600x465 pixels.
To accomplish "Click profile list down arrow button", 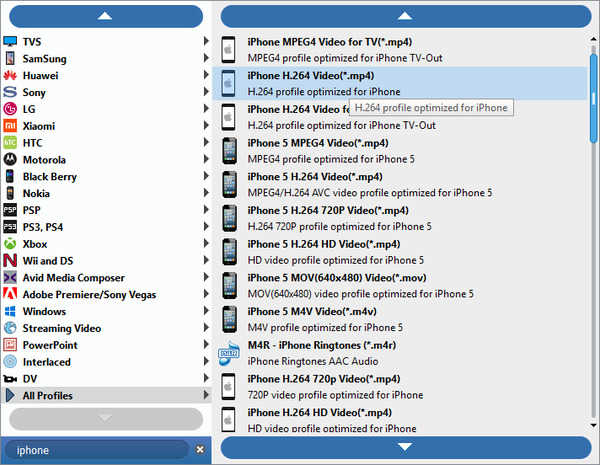I will click(x=406, y=447).
